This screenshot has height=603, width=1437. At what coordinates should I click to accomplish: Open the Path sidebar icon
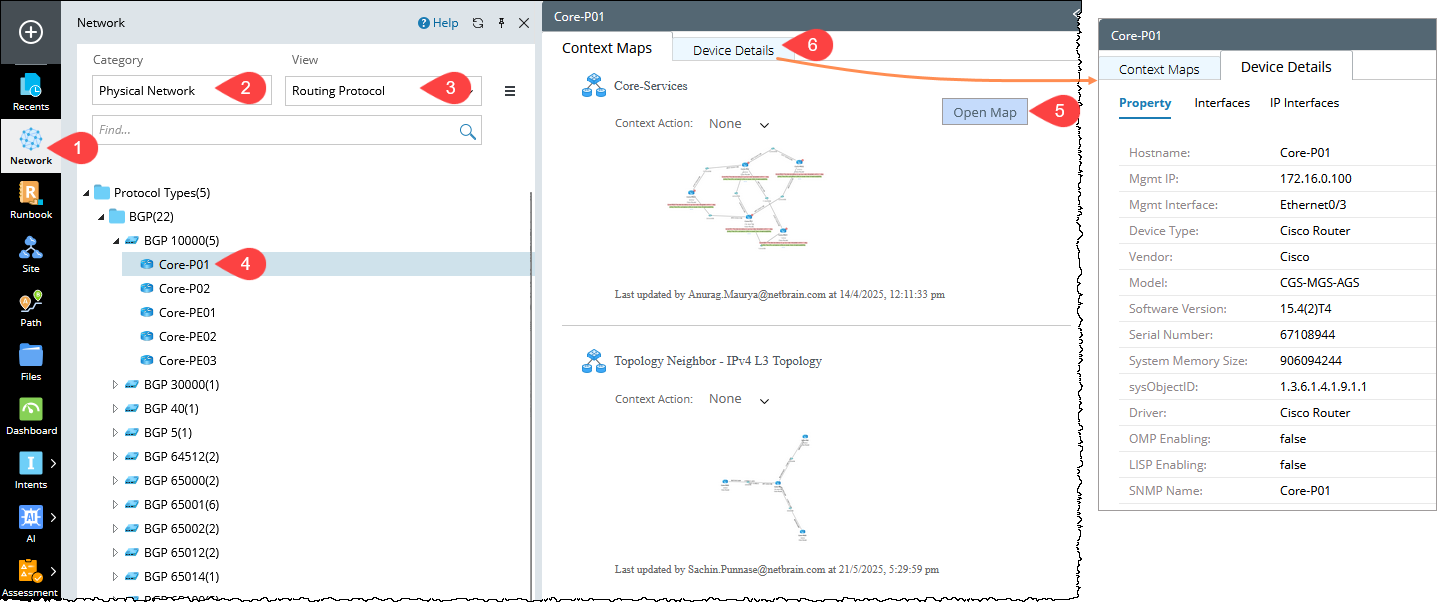pos(31,308)
